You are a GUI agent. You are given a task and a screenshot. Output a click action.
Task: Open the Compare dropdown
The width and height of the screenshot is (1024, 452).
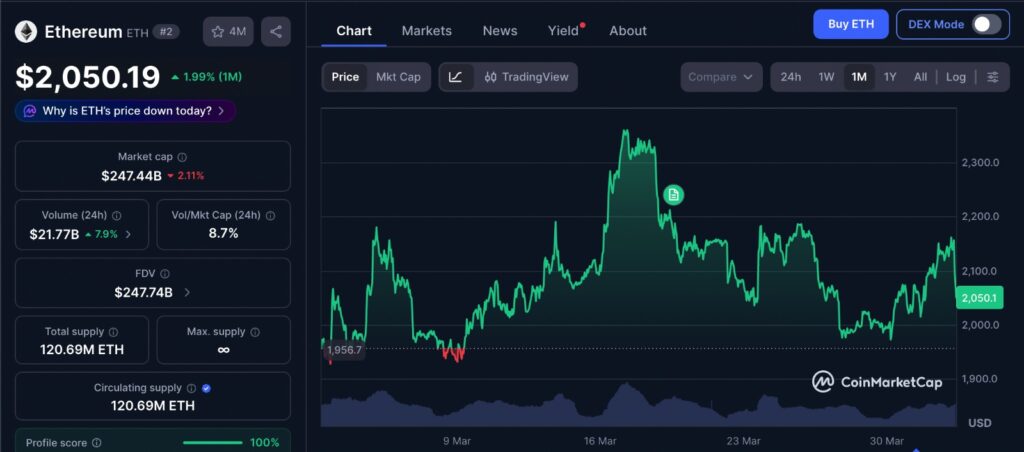(x=721, y=77)
